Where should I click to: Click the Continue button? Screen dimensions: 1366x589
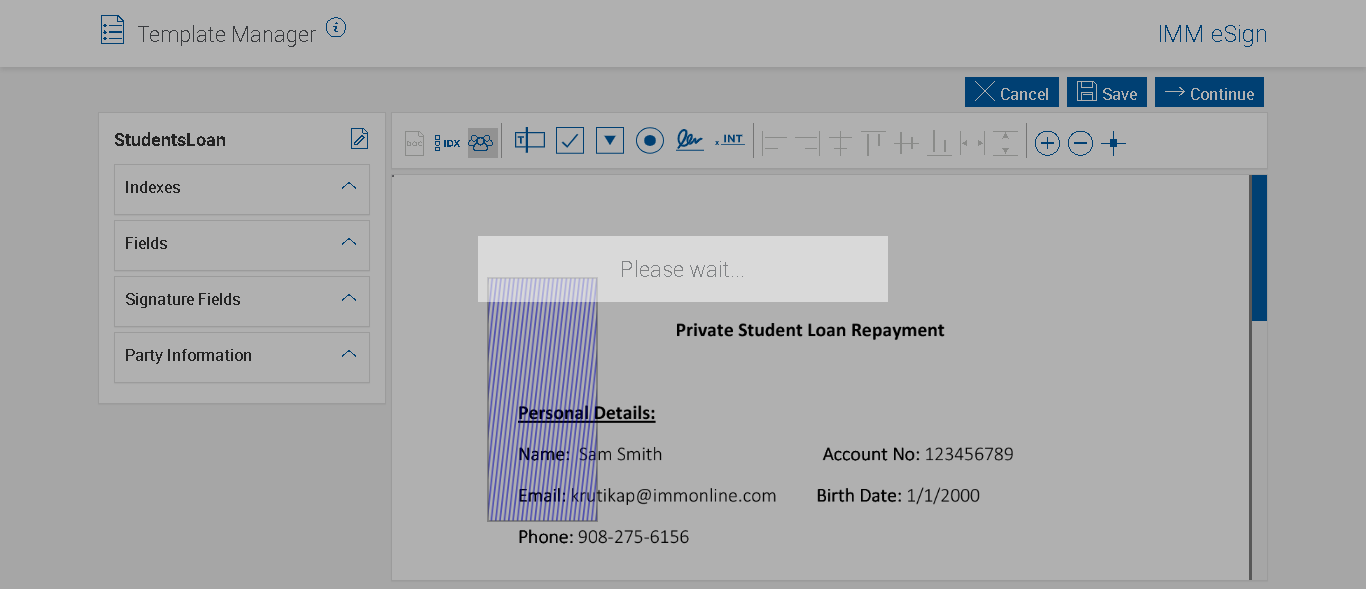[x=1210, y=92]
